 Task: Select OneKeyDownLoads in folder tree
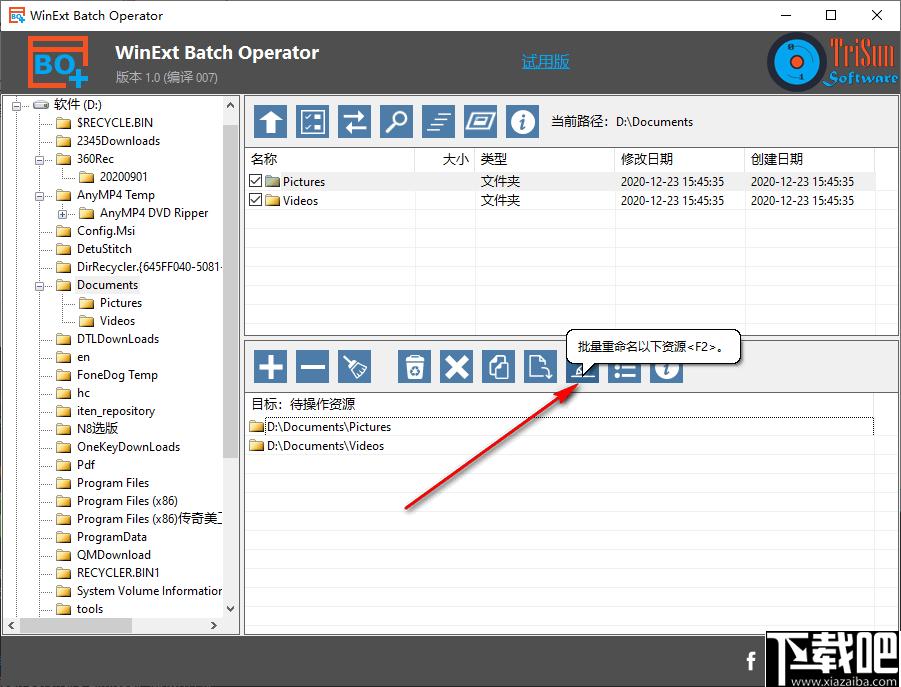(128, 447)
